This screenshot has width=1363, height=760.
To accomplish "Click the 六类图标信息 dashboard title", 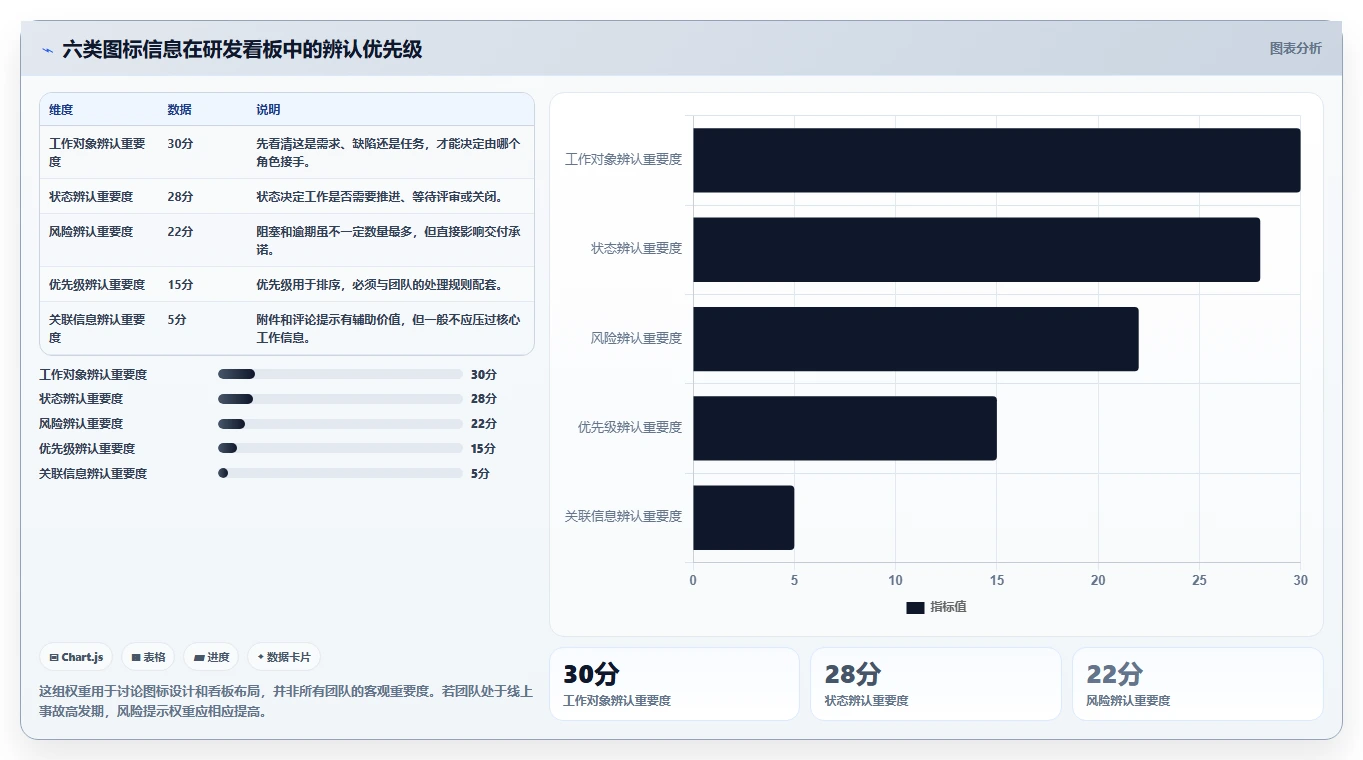I will tap(242, 49).
